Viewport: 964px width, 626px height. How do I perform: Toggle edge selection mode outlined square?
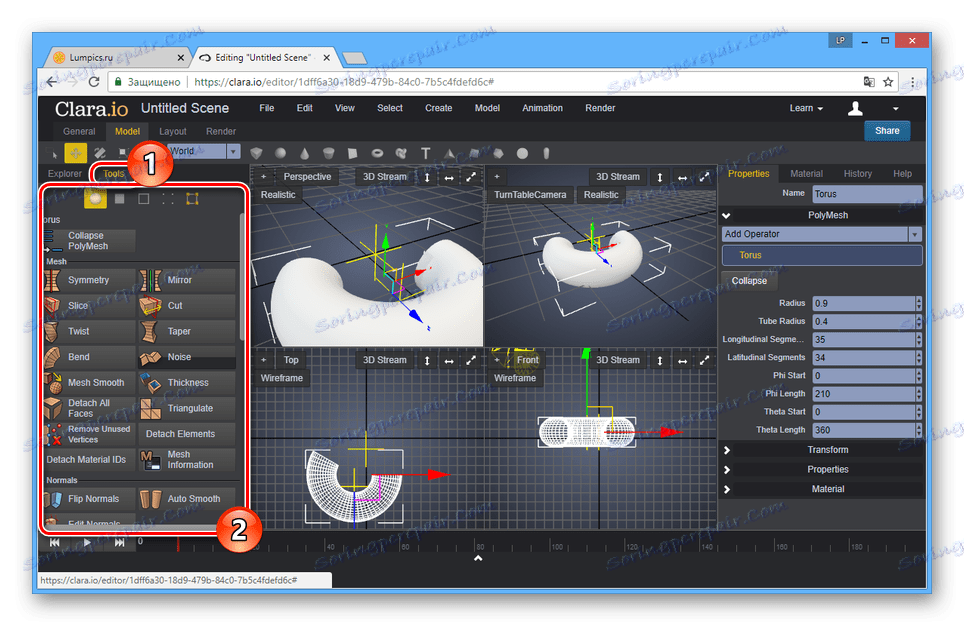tap(144, 199)
